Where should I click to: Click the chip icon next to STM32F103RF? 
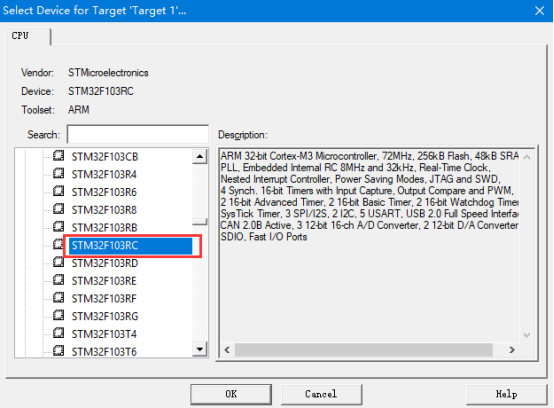pos(59,298)
